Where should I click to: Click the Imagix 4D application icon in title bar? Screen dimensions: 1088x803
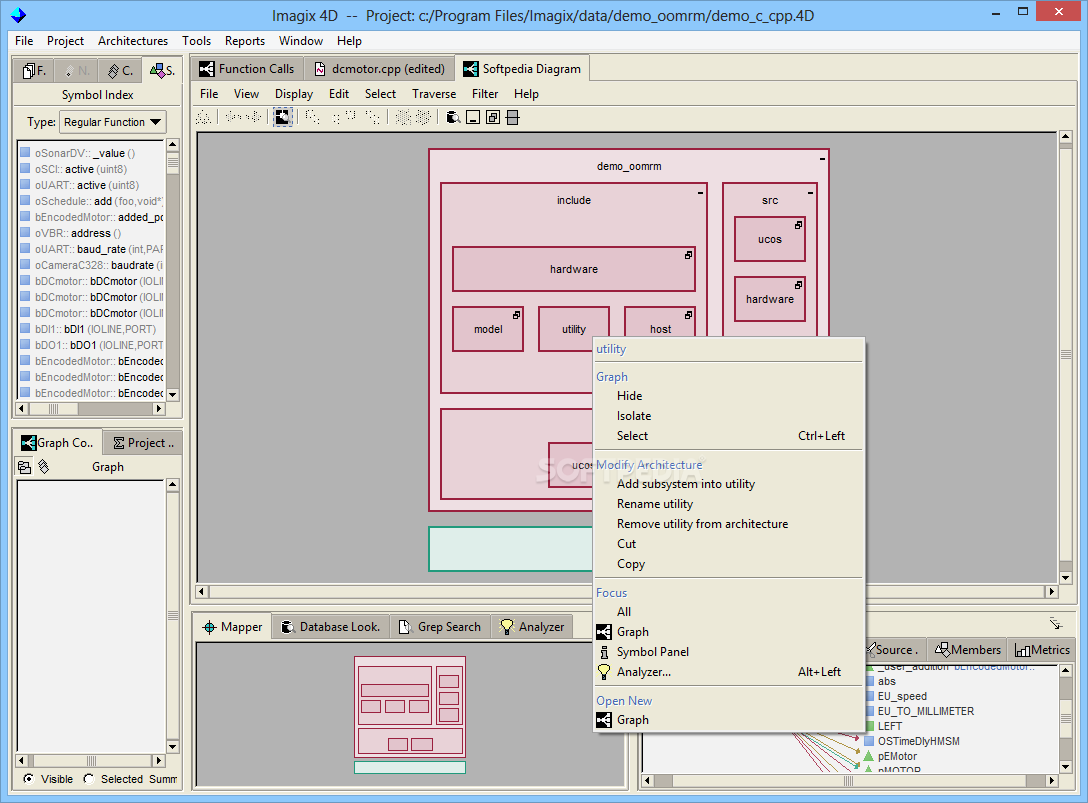18,15
